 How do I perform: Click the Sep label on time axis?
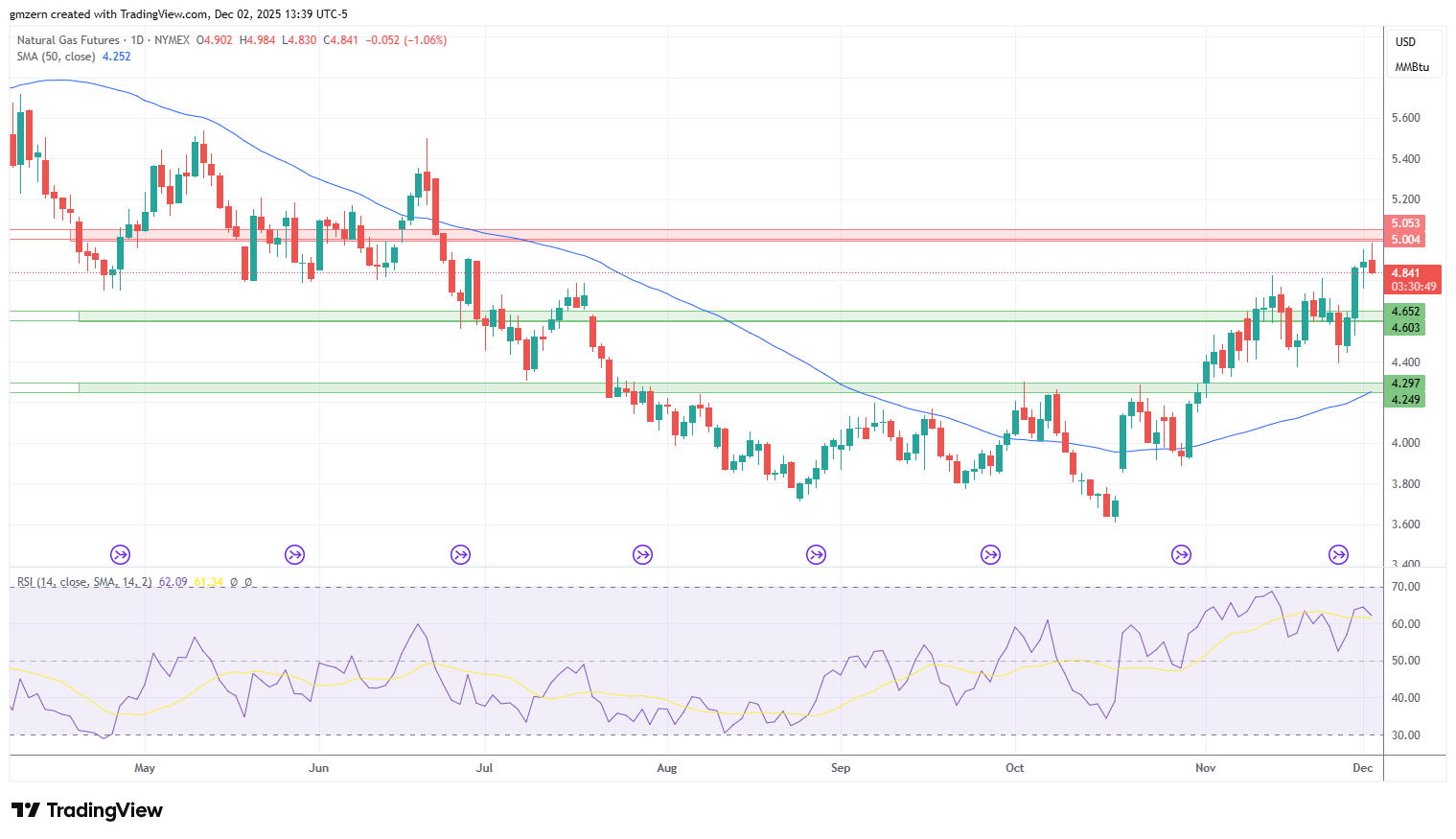point(841,768)
